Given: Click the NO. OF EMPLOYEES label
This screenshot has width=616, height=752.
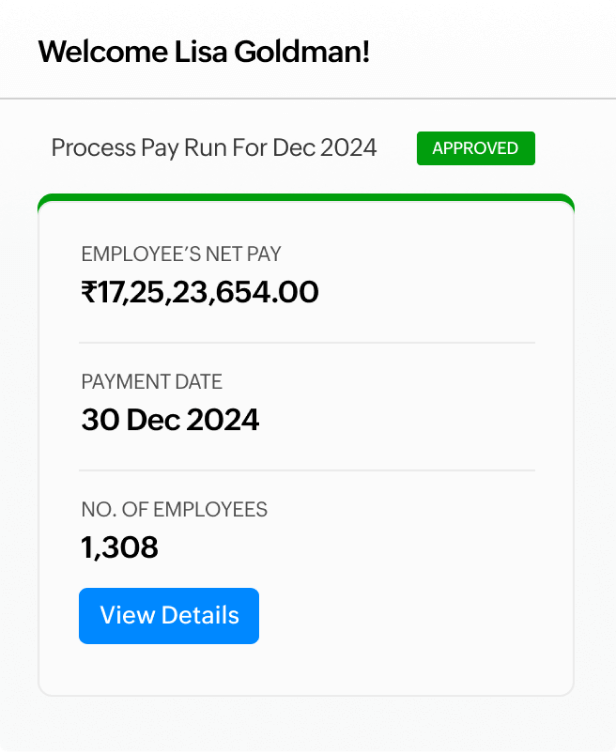Looking at the screenshot, I should click(x=174, y=510).
